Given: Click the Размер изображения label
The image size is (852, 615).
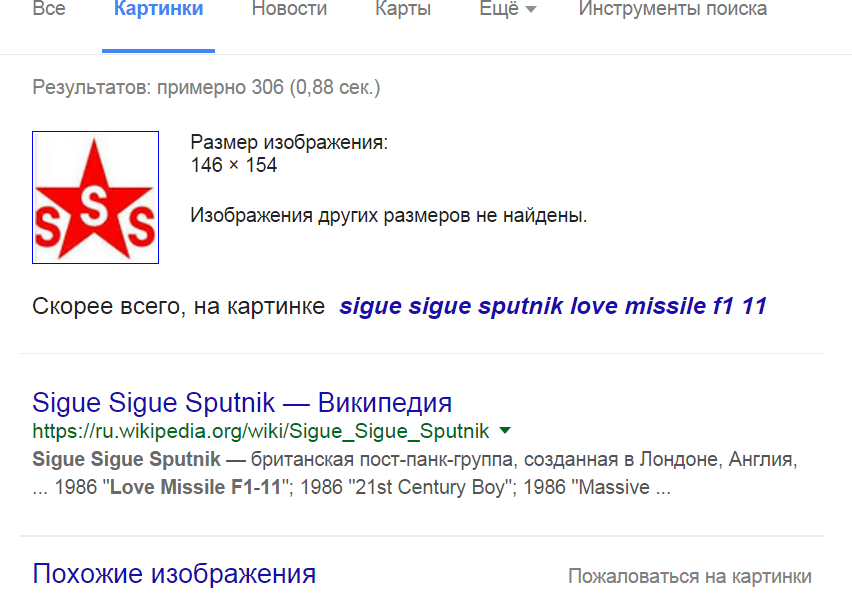Looking at the screenshot, I should coord(289,142).
